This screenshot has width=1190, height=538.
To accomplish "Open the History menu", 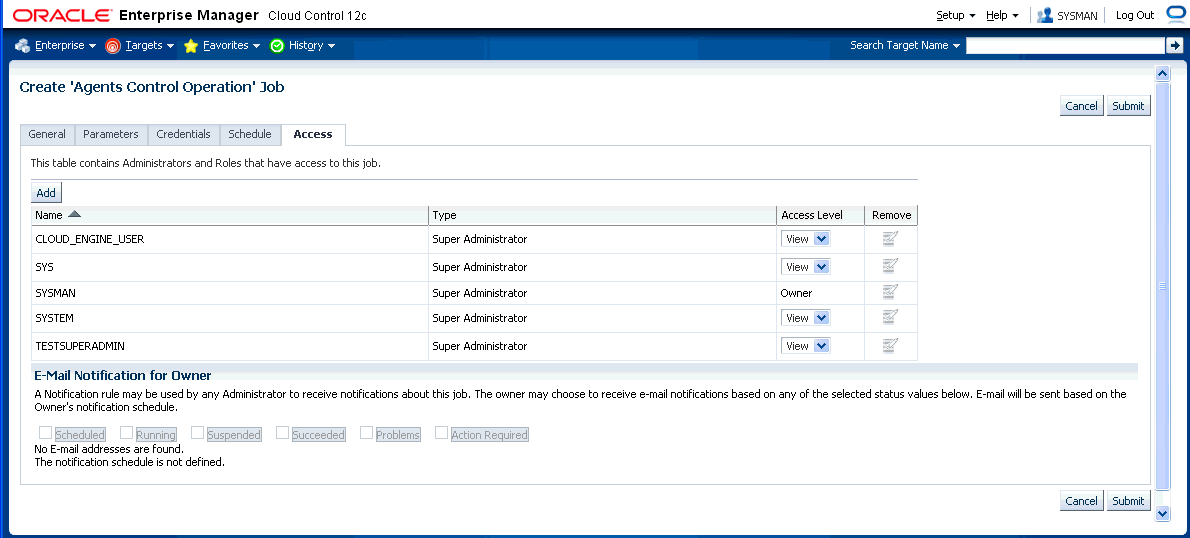I will (312, 46).
